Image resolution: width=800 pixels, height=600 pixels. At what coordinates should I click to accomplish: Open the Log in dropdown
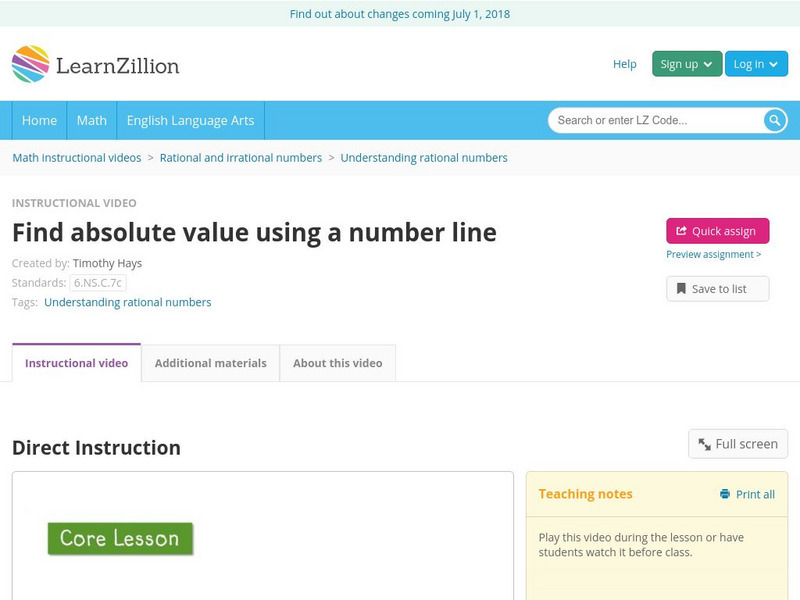pos(756,63)
